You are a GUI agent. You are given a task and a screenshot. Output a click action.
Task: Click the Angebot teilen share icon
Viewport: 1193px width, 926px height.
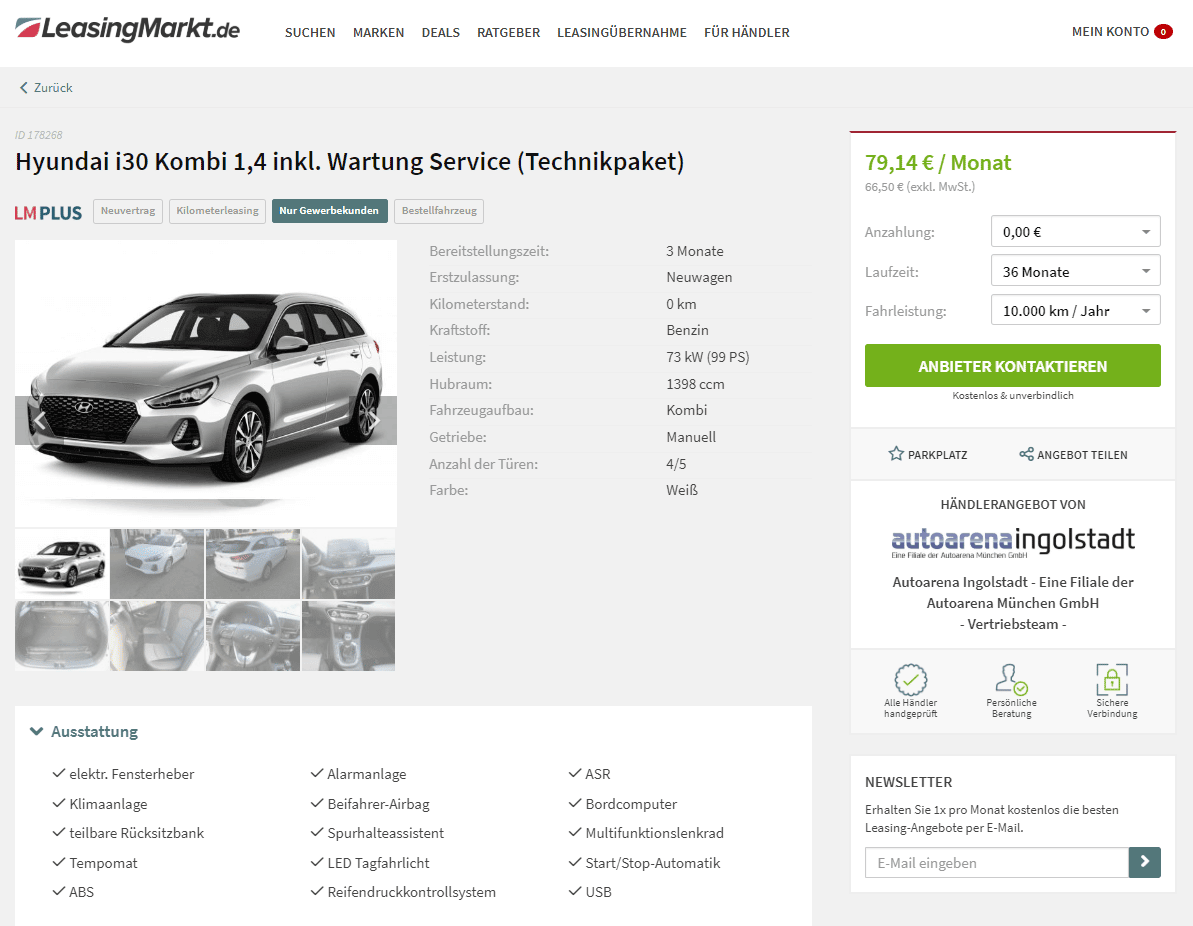coord(1026,454)
